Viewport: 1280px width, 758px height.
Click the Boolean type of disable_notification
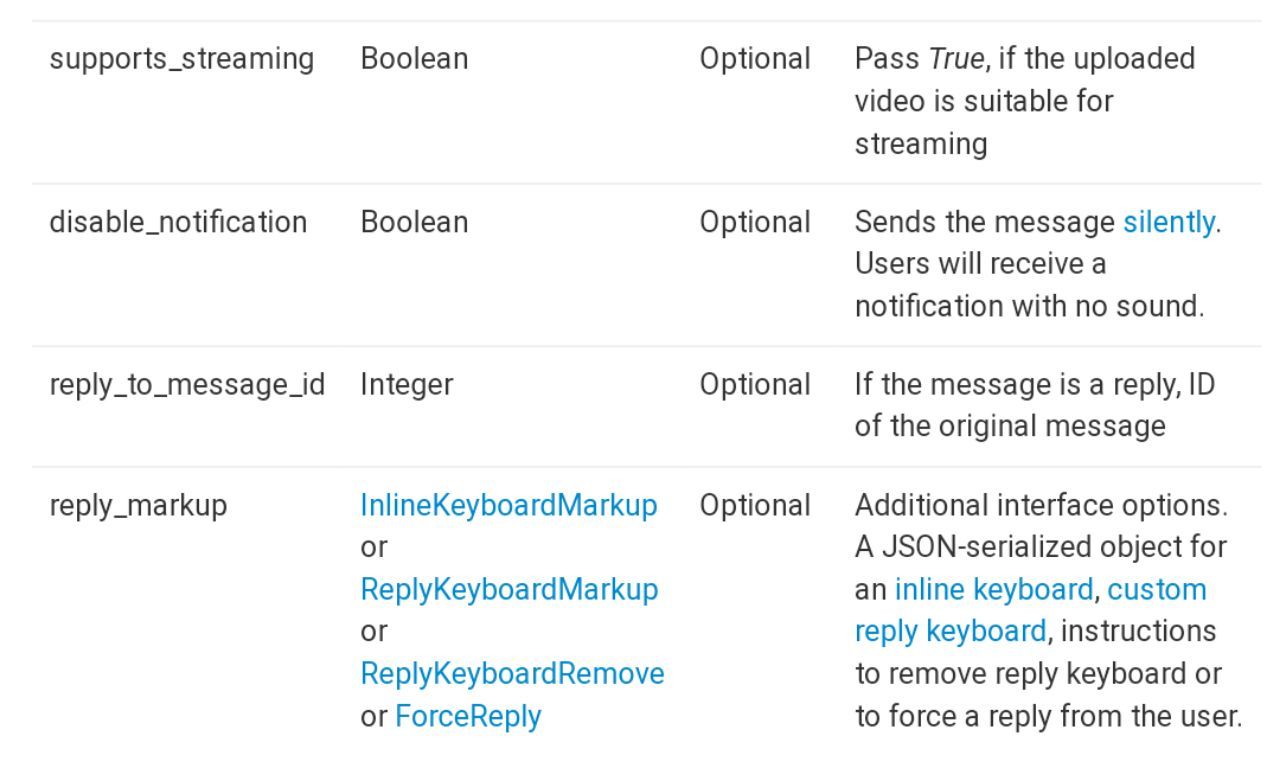pyautogui.click(x=414, y=222)
